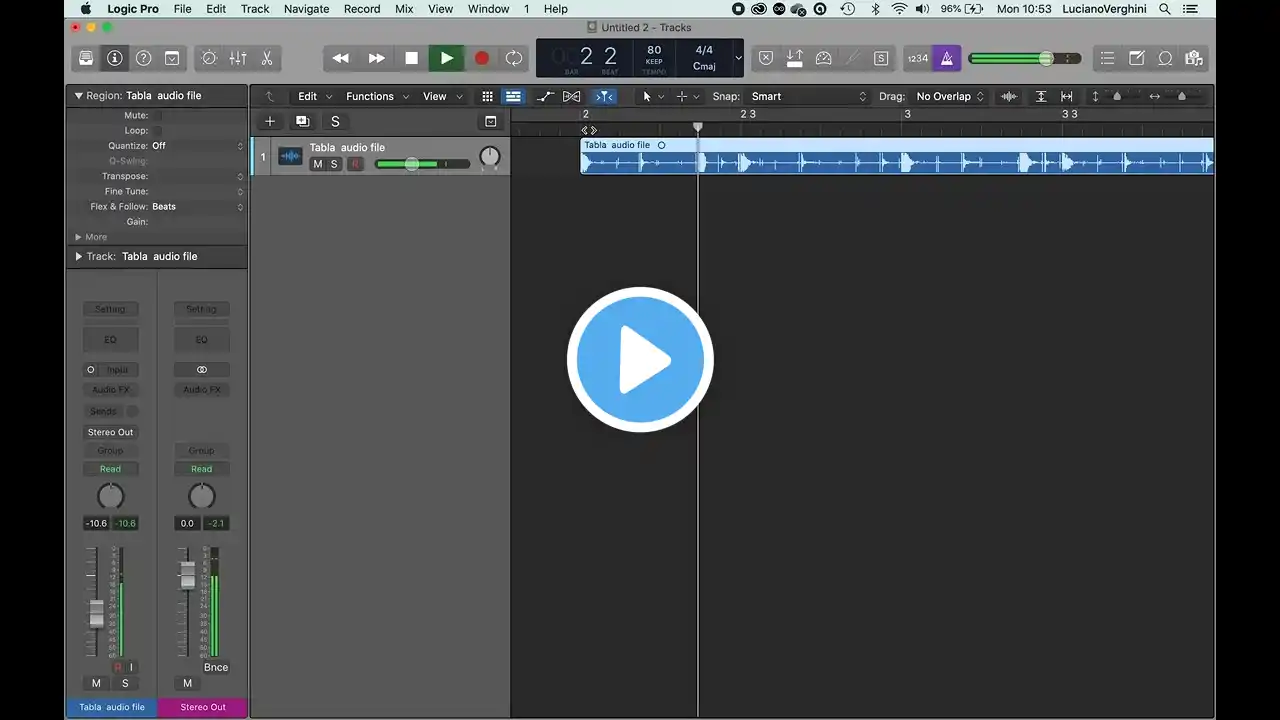Image resolution: width=1280 pixels, height=720 pixels.
Task: Toggle the Toolbar display icon
Action: pyautogui.click(x=172, y=58)
